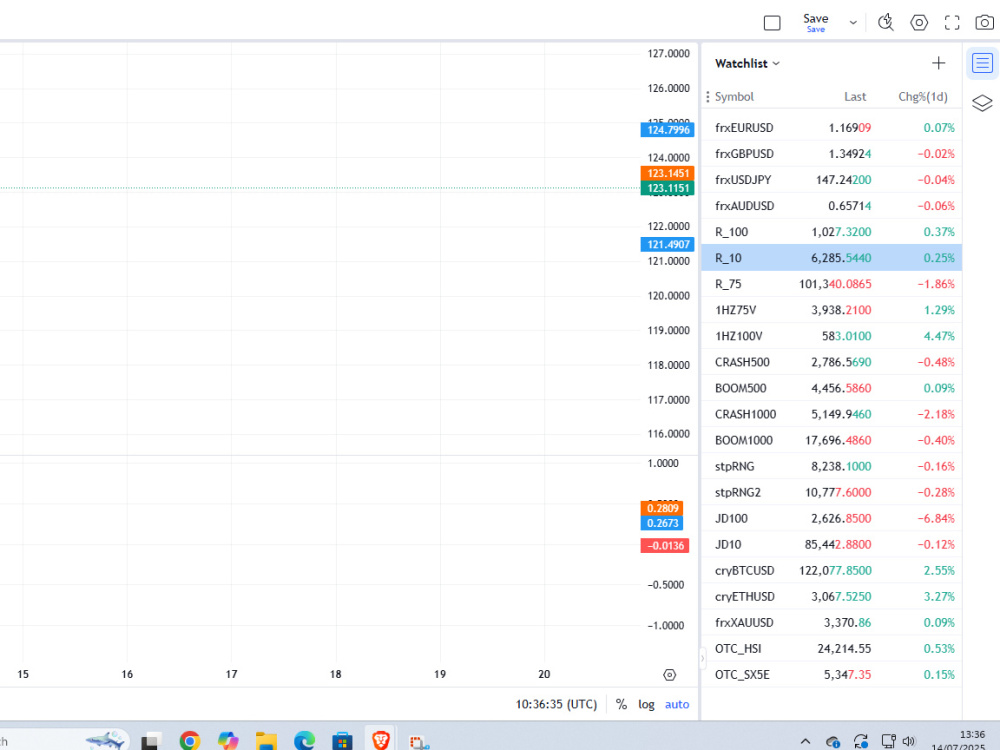
Task: Open the quick search icon
Action: [x=885, y=23]
